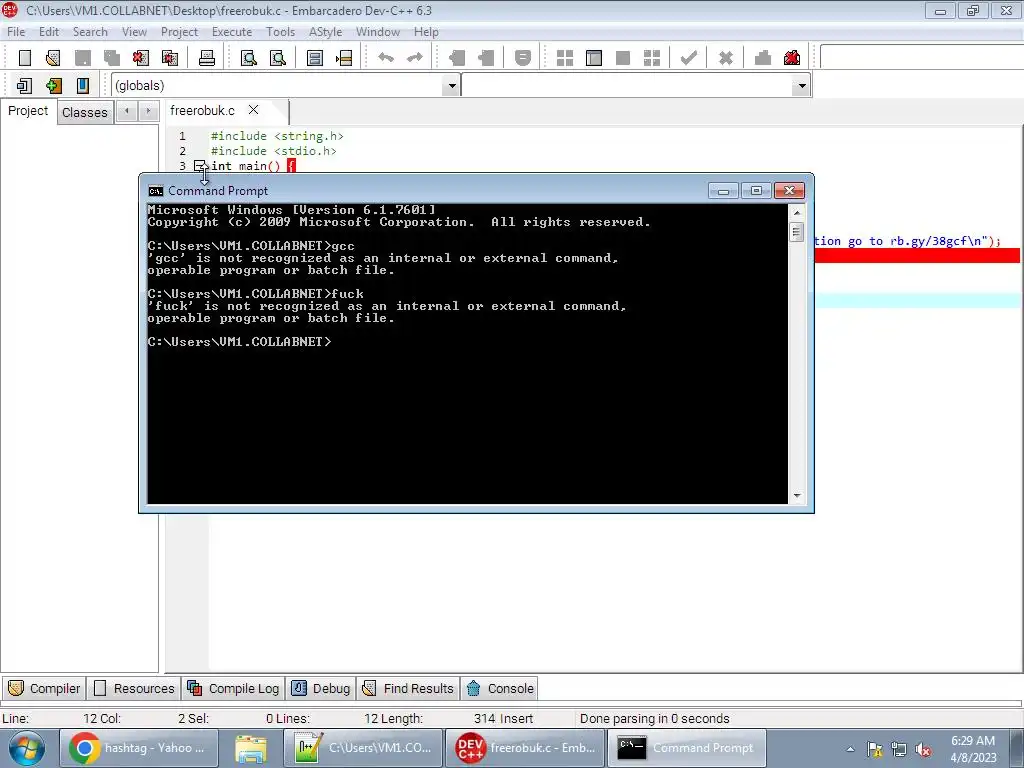Switch to the Project tab
The image size is (1024, 768).
pos(28,111)
